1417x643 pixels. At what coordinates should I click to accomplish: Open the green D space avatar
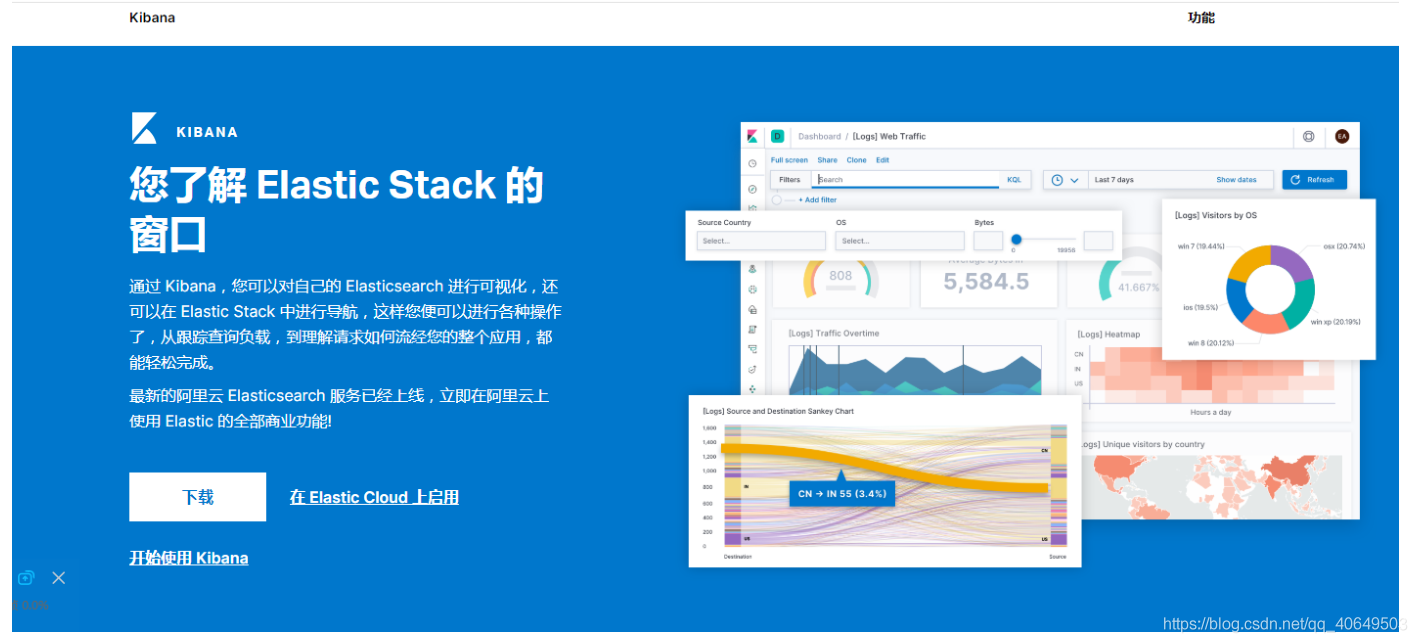pyautogui.click(x=778, y=136)
